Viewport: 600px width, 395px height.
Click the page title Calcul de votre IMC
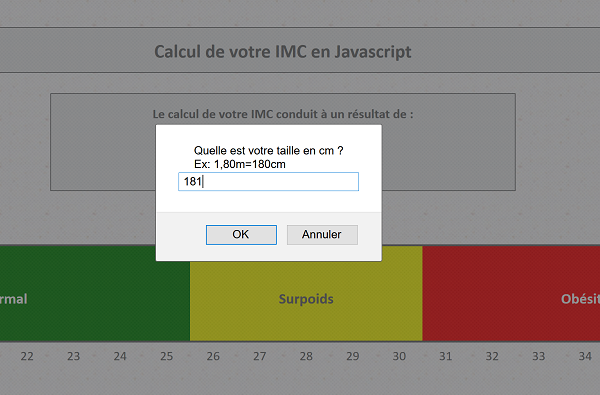pos(283,52)
